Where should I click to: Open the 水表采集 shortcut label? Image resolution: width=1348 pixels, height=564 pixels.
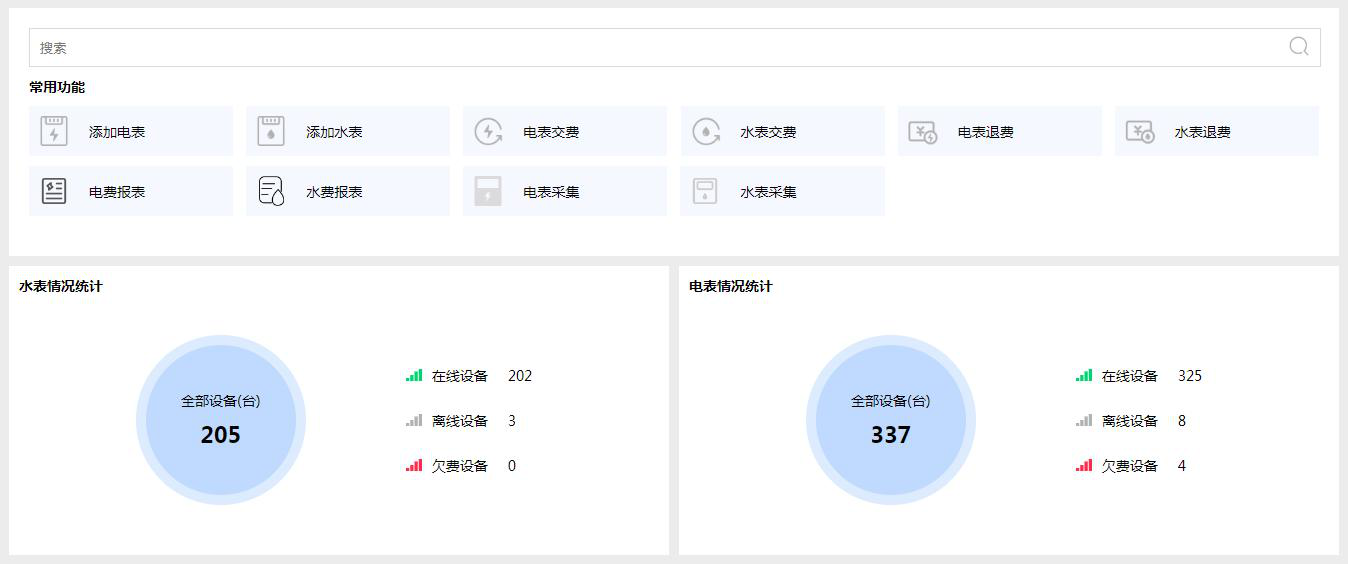(768, 192)
